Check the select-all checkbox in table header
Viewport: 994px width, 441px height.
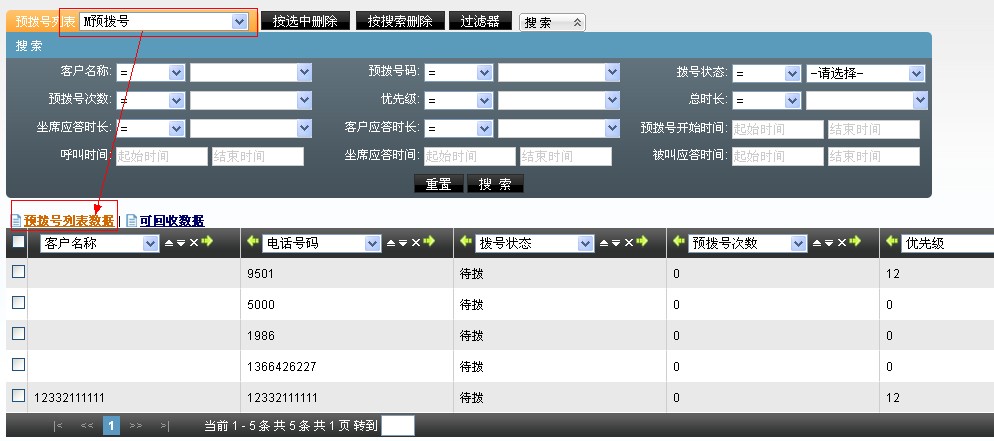tap(18, 242)
